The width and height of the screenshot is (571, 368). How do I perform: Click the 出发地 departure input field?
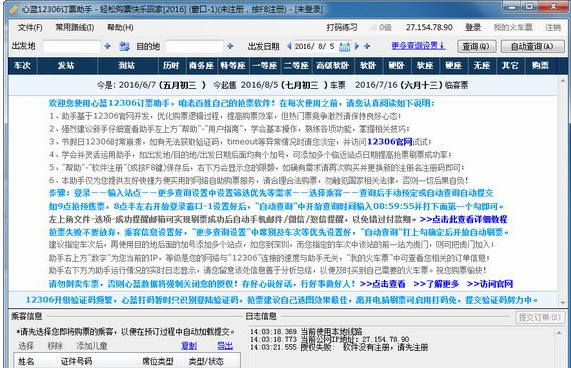(72, 47)
